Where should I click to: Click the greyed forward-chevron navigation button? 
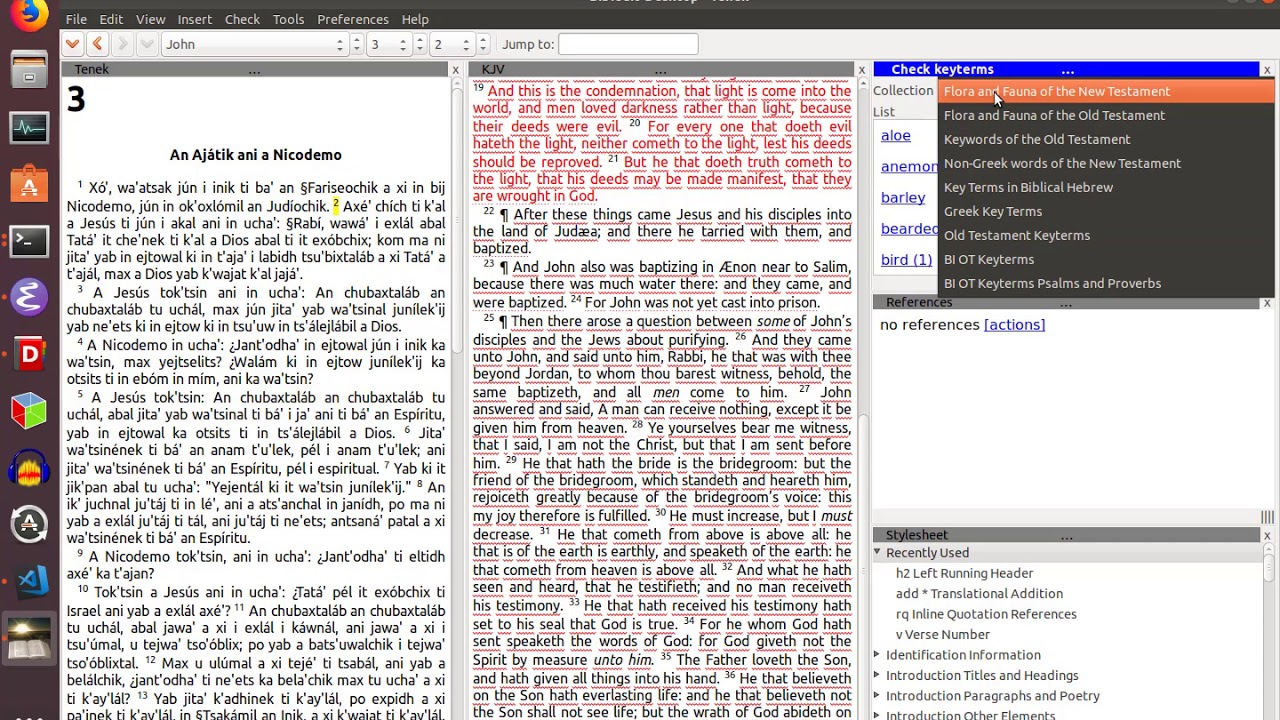tap(122, 44)
